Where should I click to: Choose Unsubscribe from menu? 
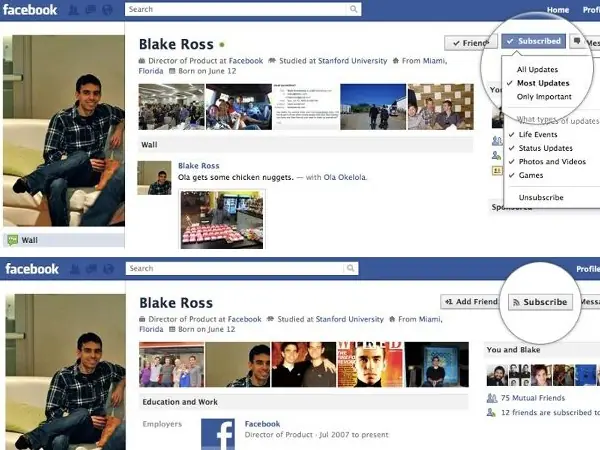(541, 197)
